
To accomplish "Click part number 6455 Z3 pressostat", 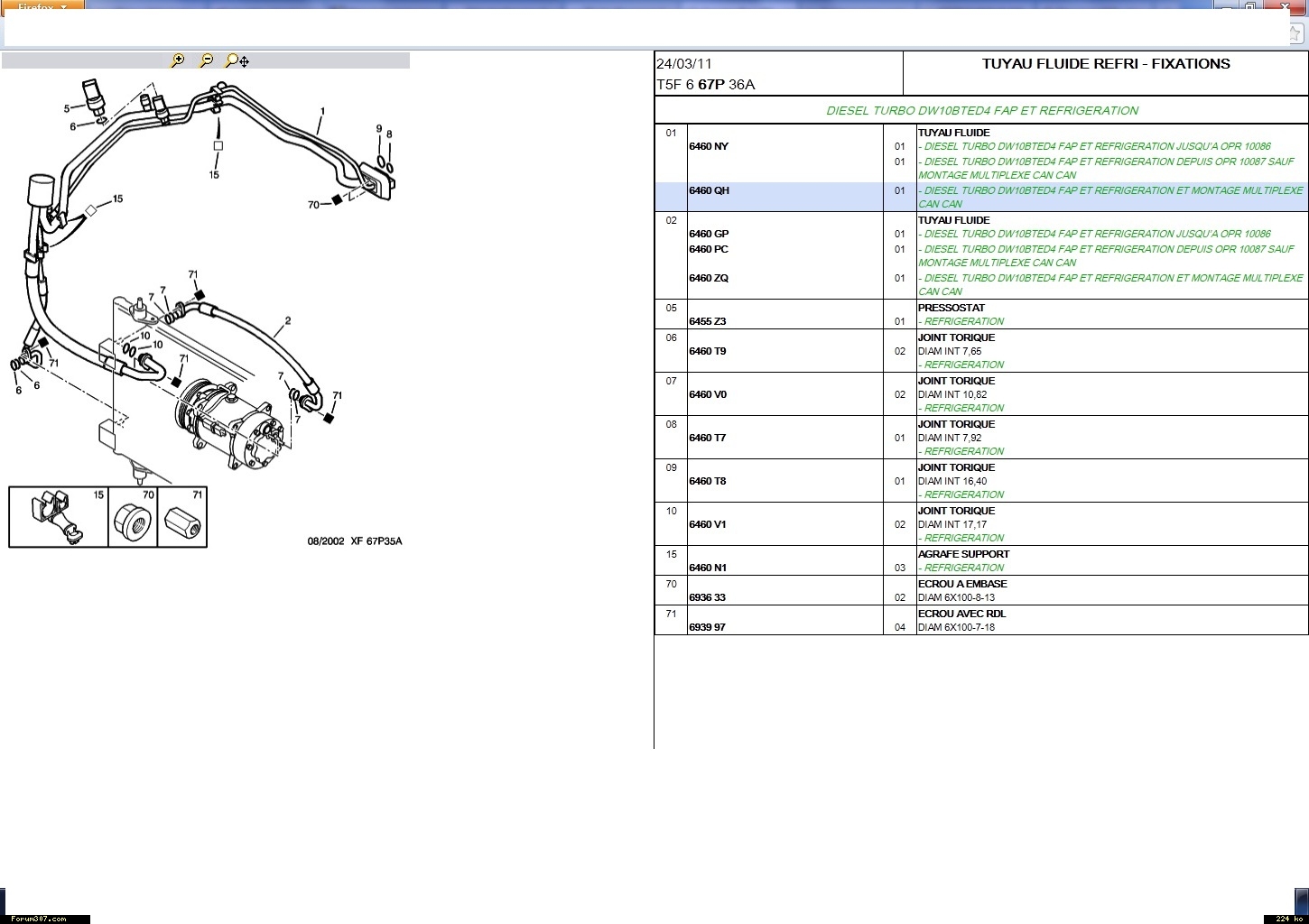I will [x=707, y=321].
